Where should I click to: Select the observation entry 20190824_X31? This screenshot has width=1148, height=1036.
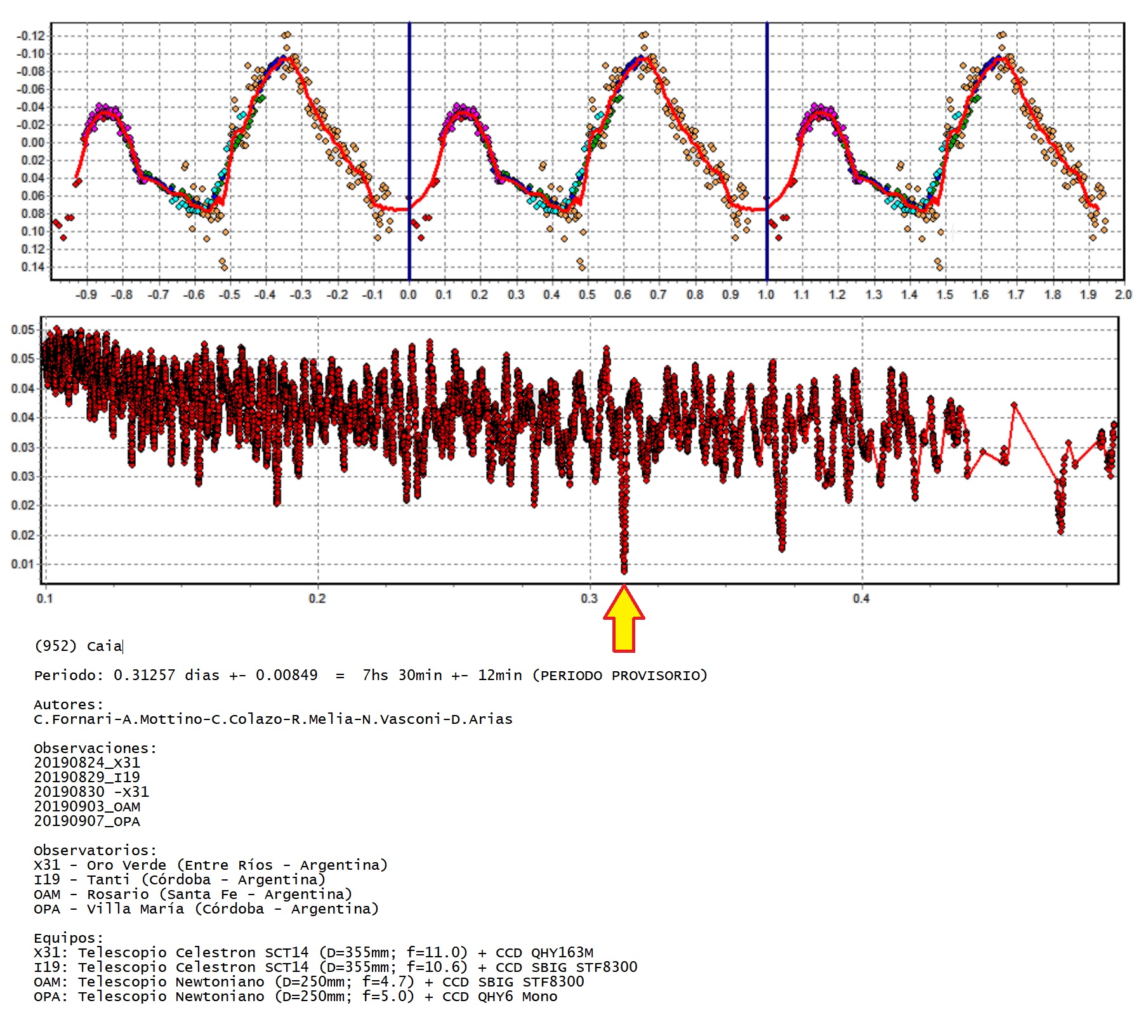pos(87,763)
